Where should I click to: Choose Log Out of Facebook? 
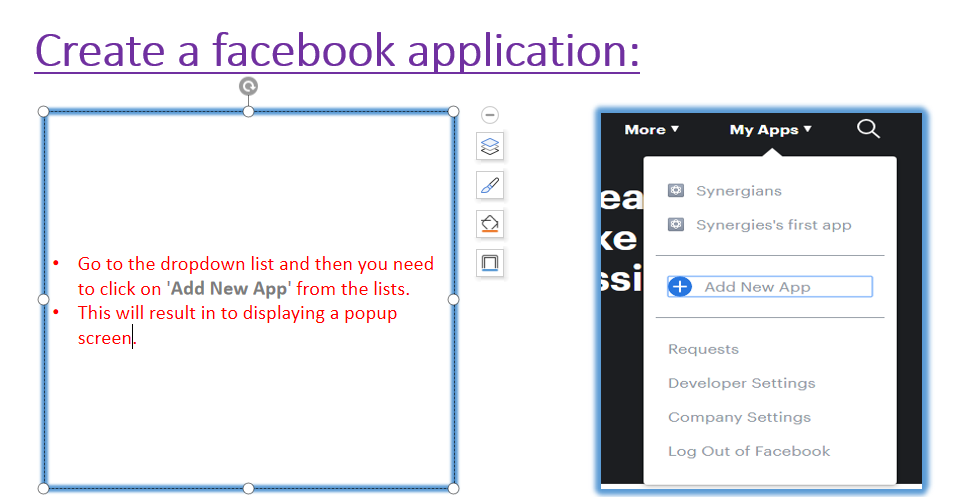749,451
